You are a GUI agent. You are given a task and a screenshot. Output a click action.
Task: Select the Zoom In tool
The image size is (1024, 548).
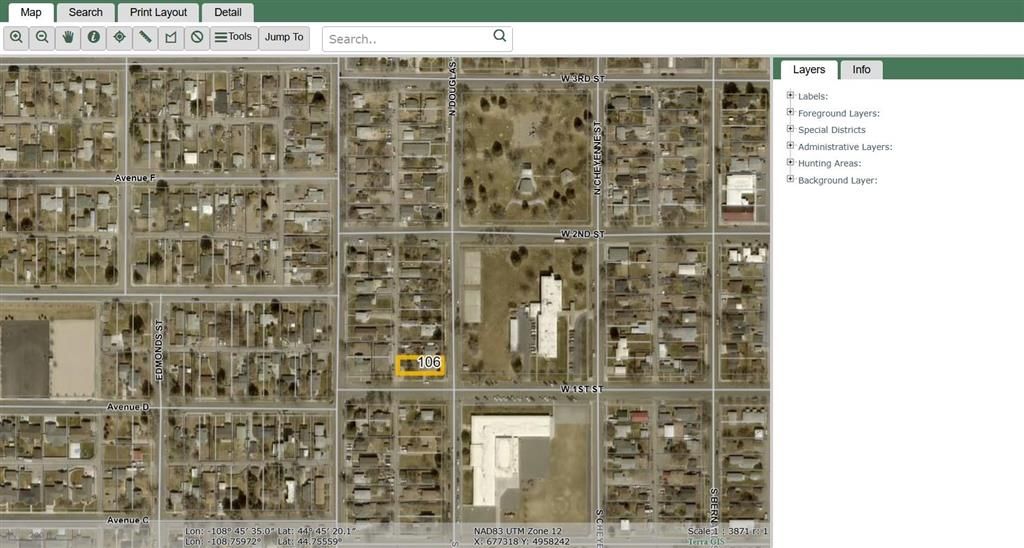[x=16, y=37]
